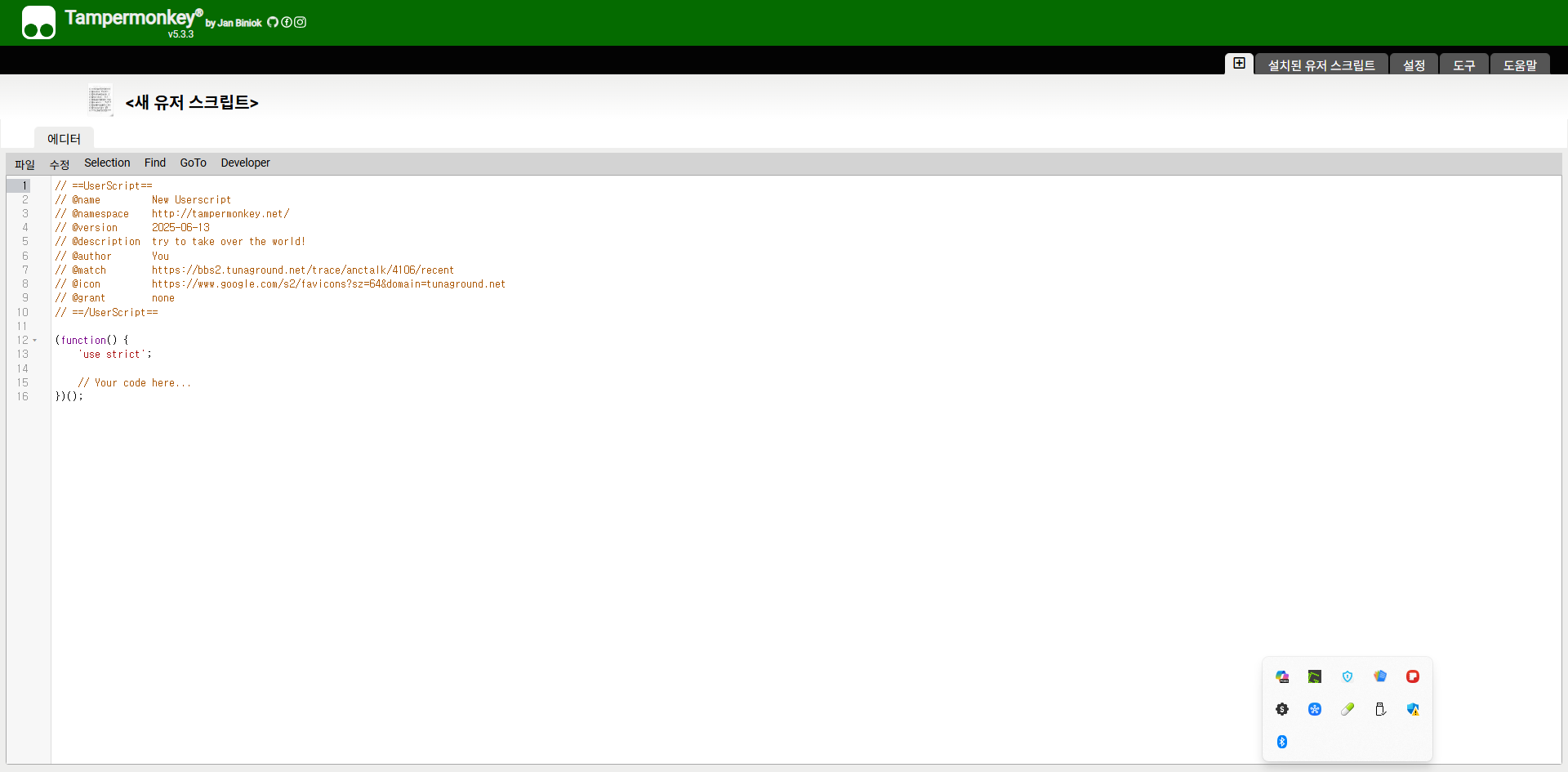Click the Bluetooth tray icon
The height and width of the screenshot is (772, 1568).
tap(1282, 742)
